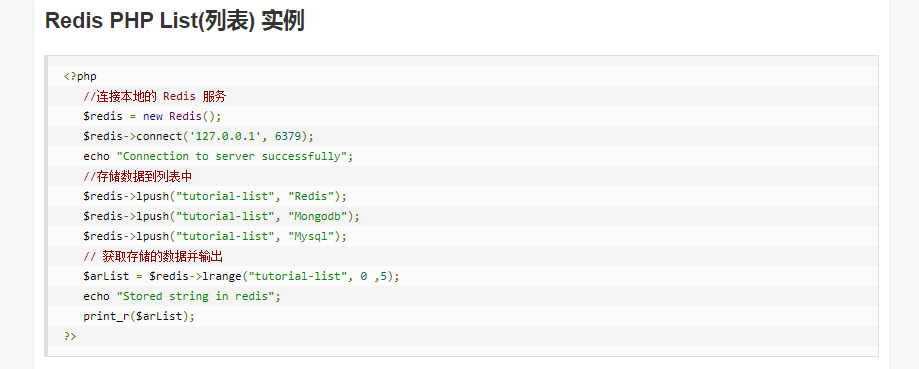Click the "Mysql" string value
The height and width of the screenshot is (369, 919).
(311, 236)
